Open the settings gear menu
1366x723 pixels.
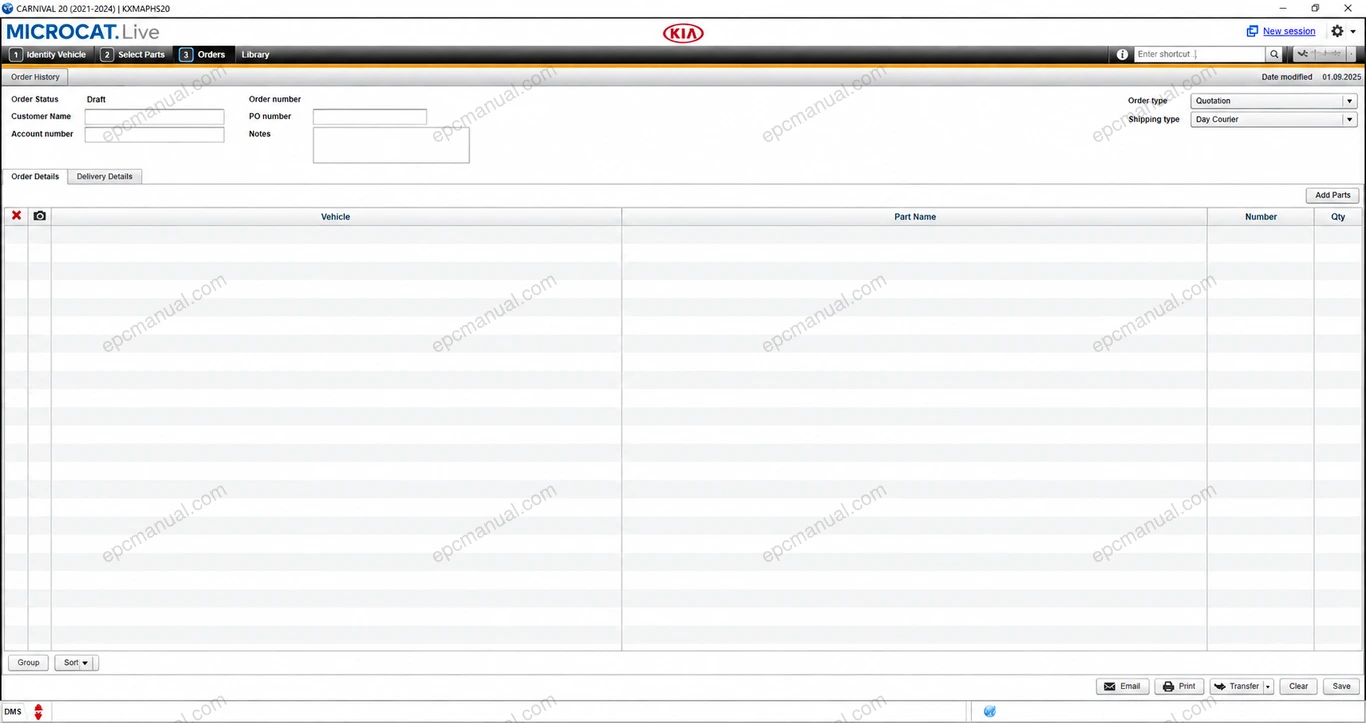pyautogui.click(x=1337, y=31)
